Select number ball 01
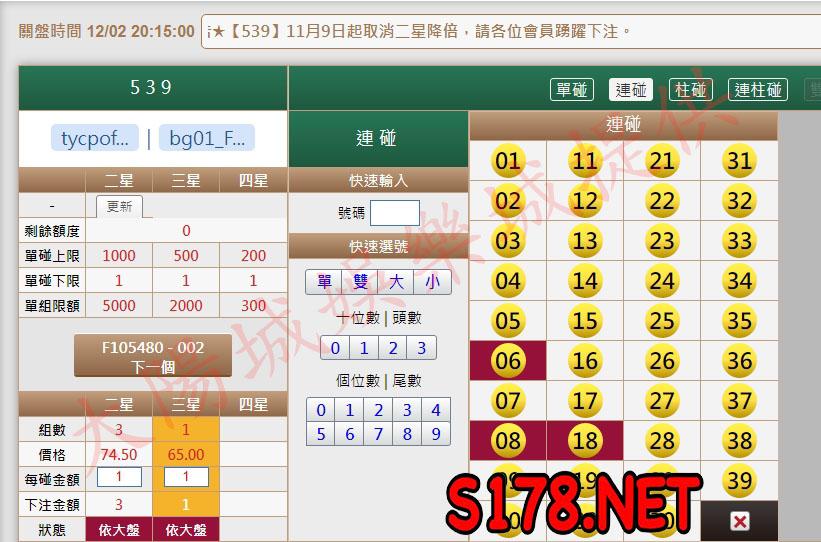Screen dimensions: 821x542 [x=507, y=161]
